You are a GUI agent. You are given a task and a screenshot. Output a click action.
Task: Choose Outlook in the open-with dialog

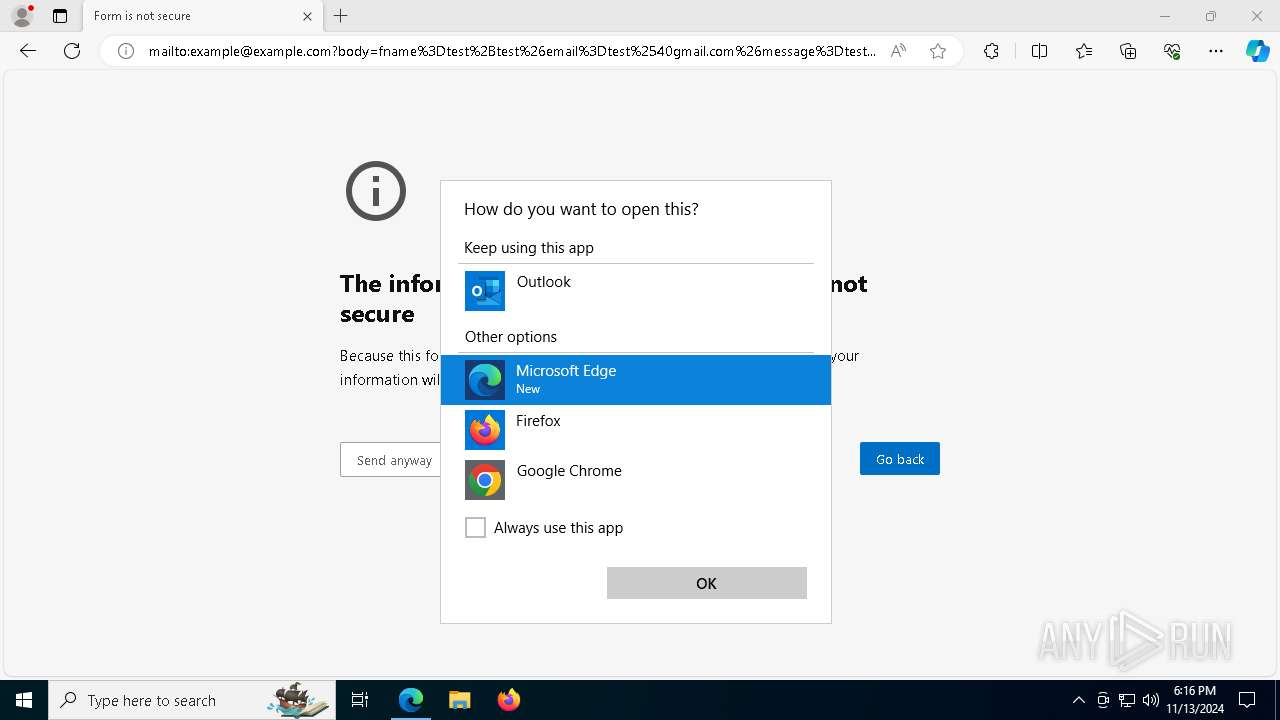(636, 291)
